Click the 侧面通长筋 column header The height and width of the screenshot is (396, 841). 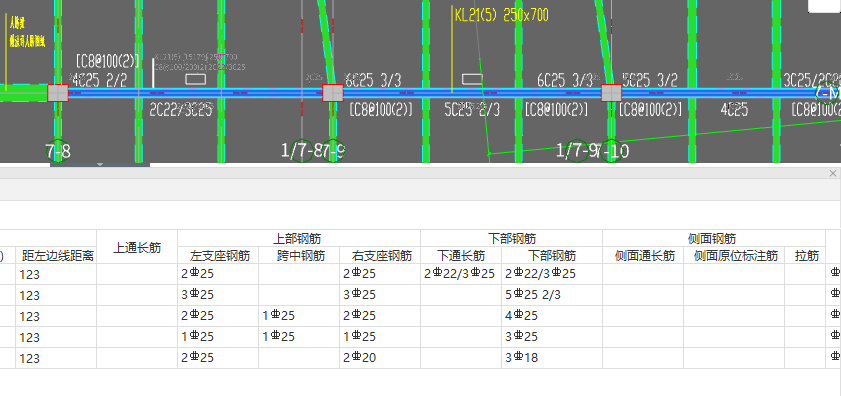pos(643,255)
